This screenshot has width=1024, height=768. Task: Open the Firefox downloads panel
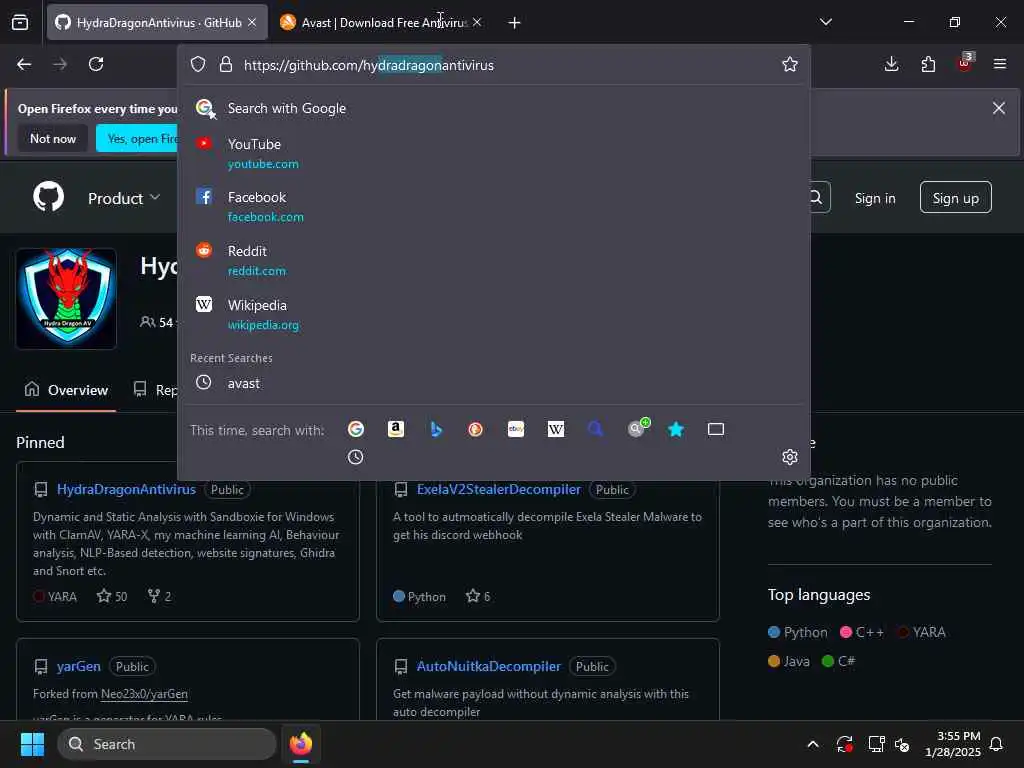click(891, 64)
